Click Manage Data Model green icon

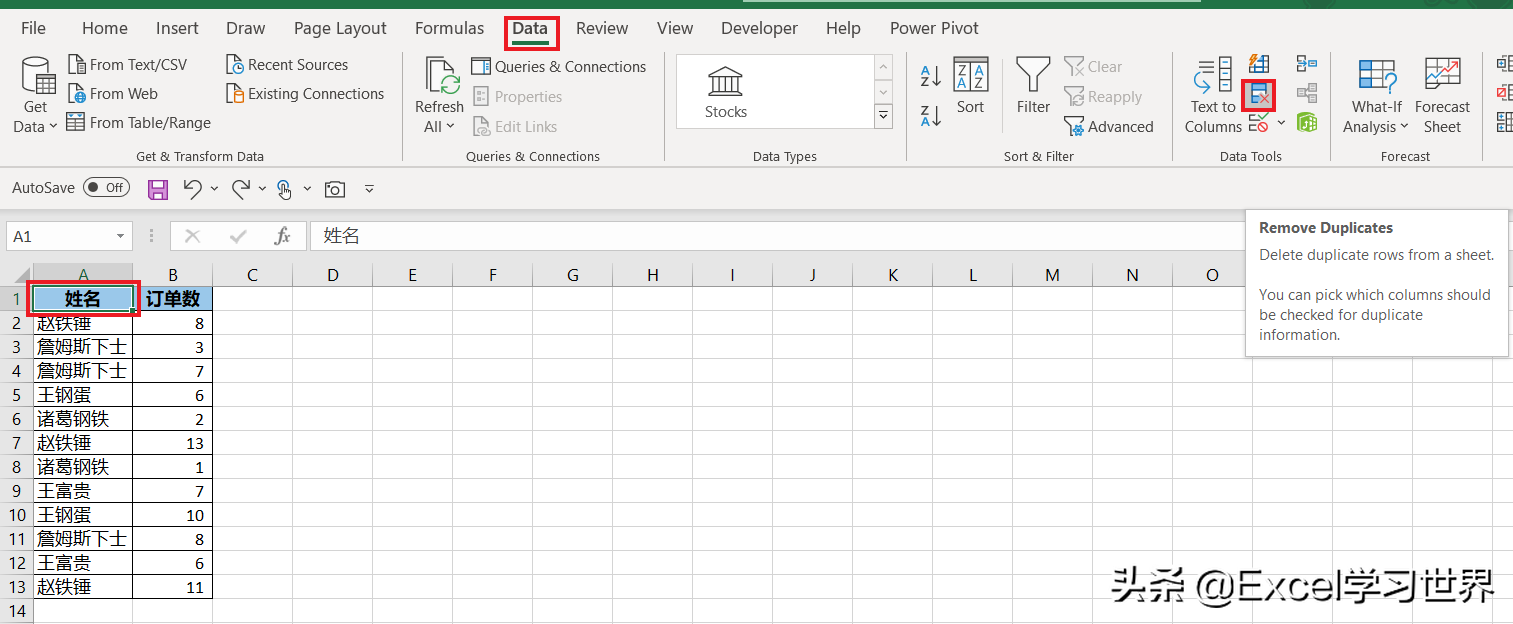coord(1307,123)
